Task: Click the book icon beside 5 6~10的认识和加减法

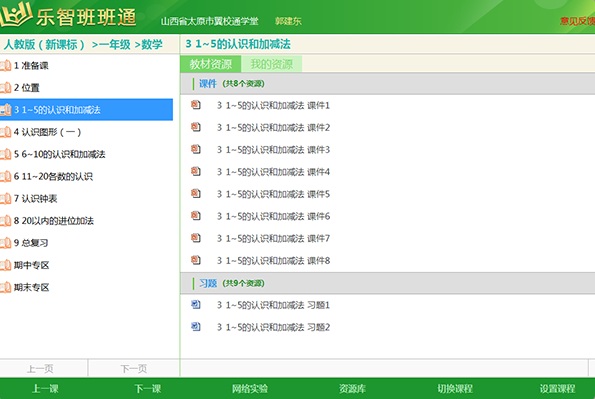Action: pyautogui.click(x=5, y=154)
